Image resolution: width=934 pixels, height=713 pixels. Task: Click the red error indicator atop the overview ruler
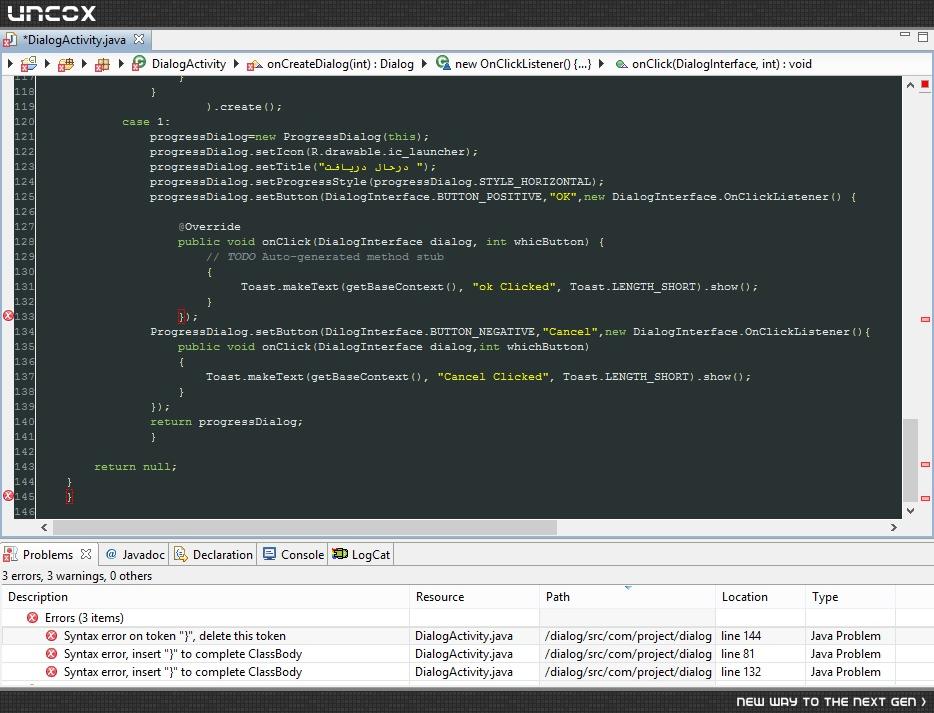click(925, 85)
